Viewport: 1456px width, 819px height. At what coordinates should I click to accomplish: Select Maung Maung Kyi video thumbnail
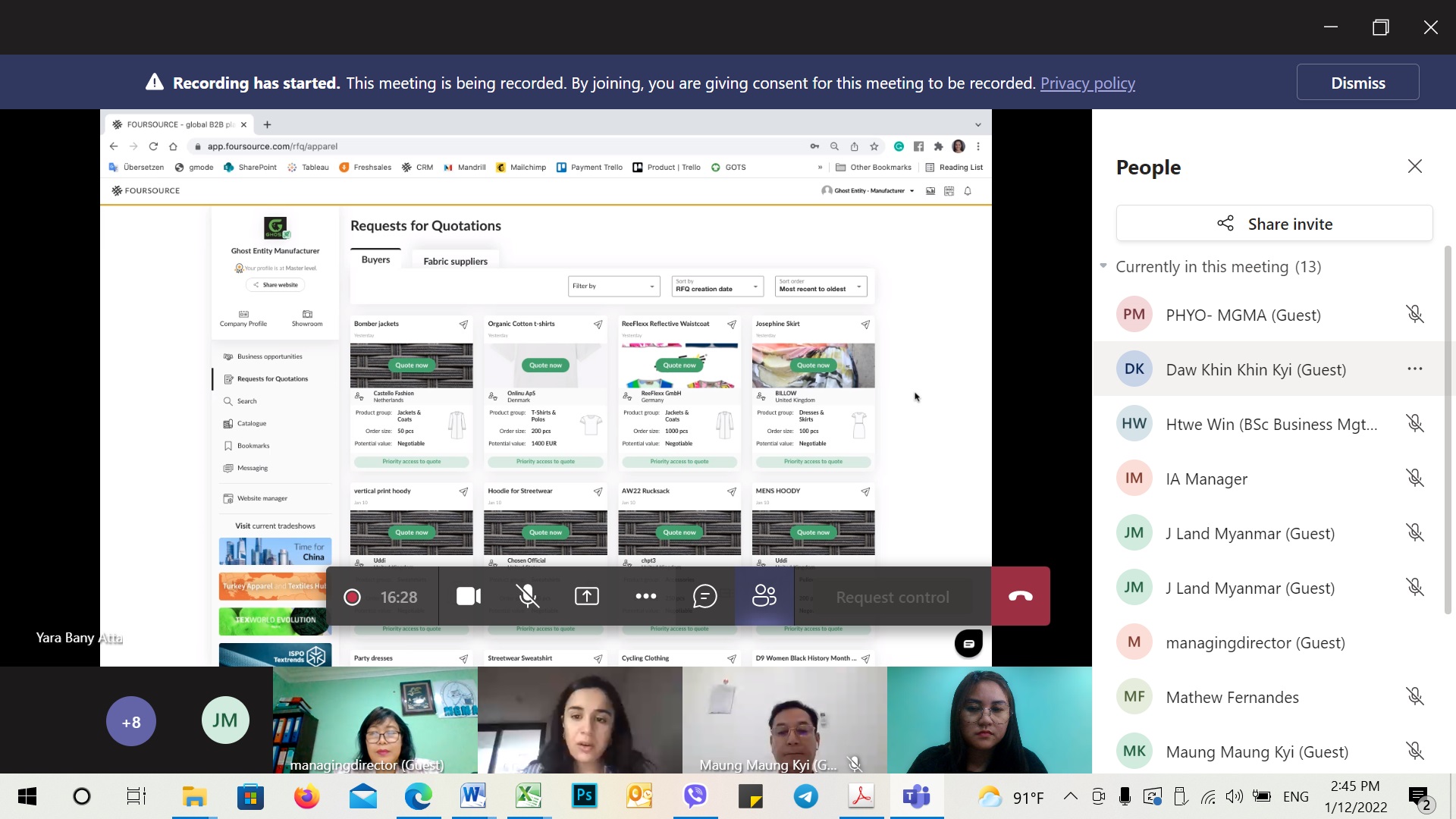(785, 720)
